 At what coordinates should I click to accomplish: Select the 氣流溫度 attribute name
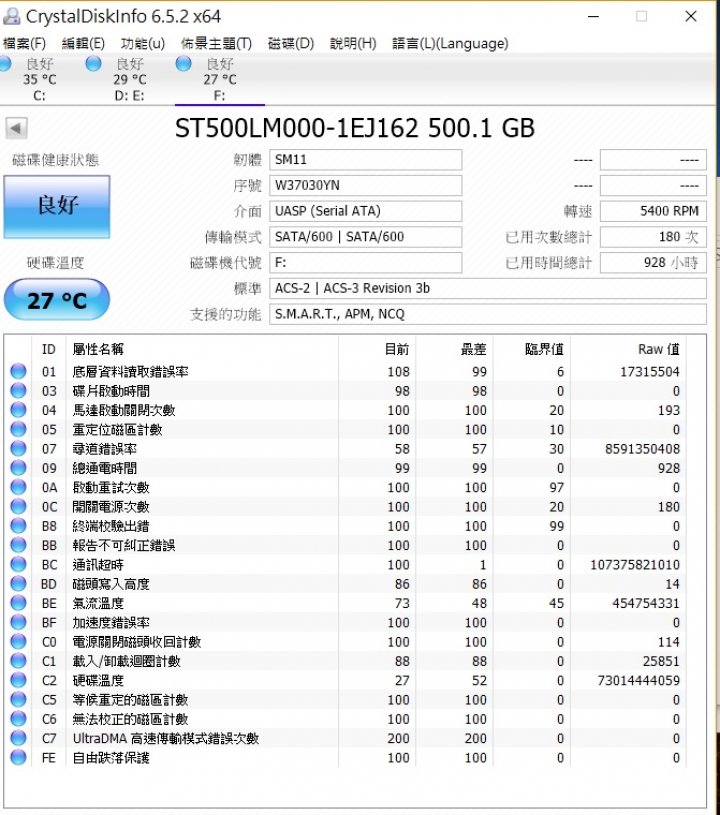98,603
